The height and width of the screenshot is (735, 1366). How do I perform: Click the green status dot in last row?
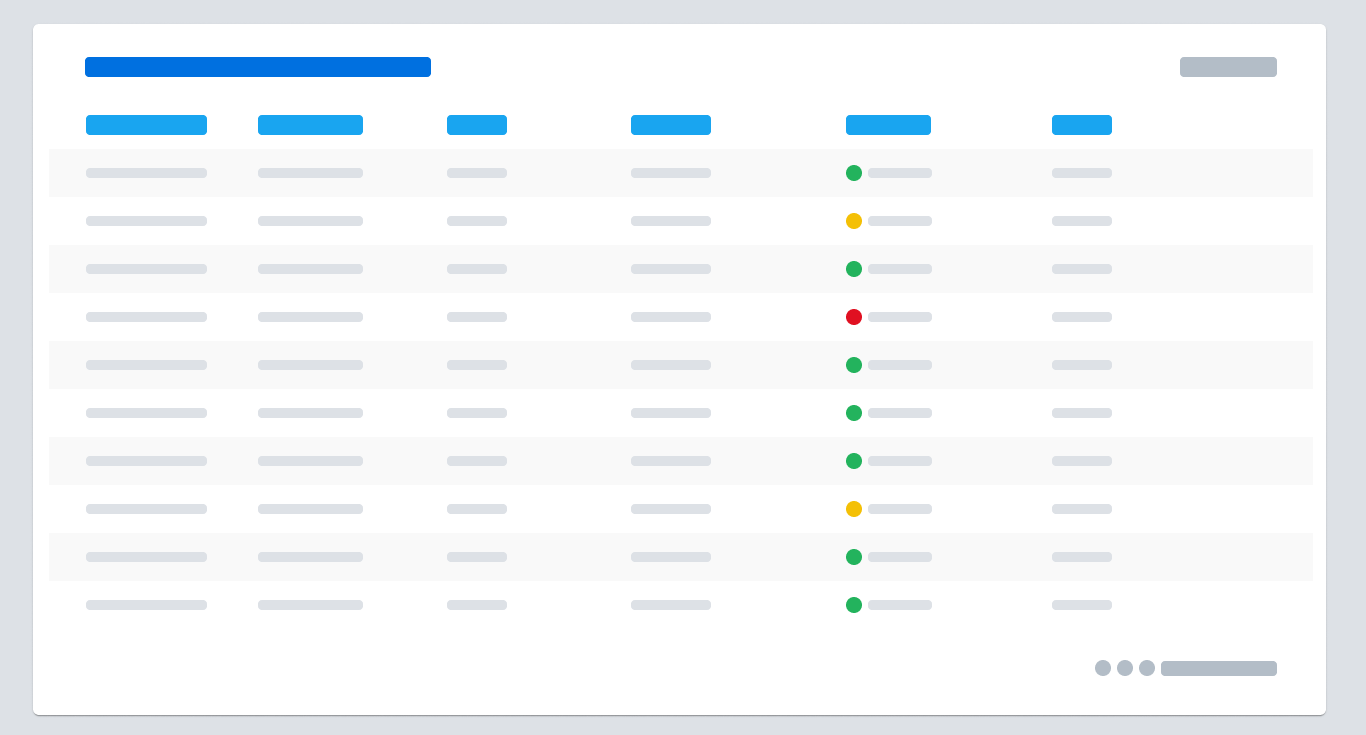[854, 605]
